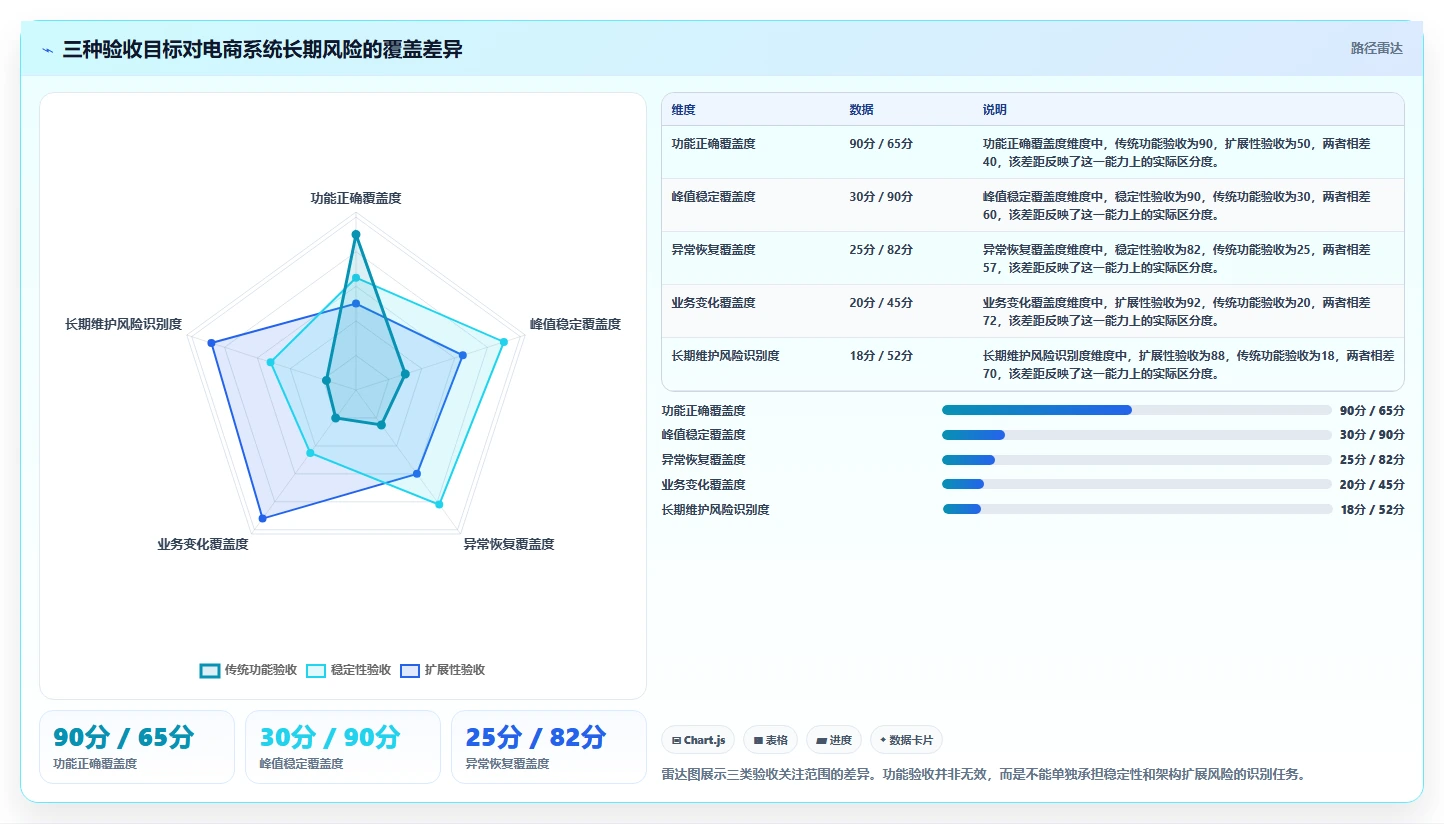Click the 数据 table column header
Image resolution: width=1444 pixels, height=824 pixels.
862,110
